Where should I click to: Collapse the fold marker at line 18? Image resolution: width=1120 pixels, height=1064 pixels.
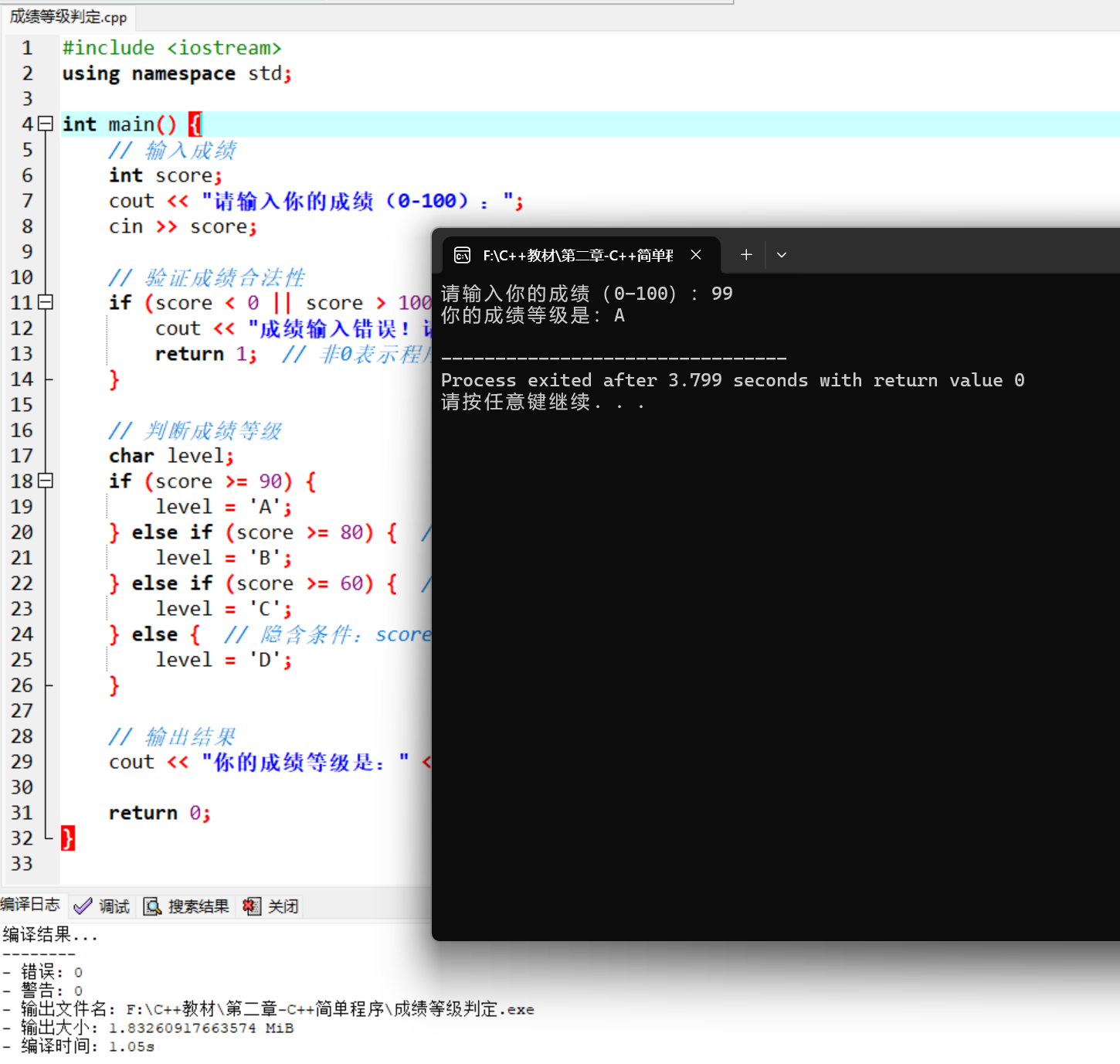(x=46, y=481)
